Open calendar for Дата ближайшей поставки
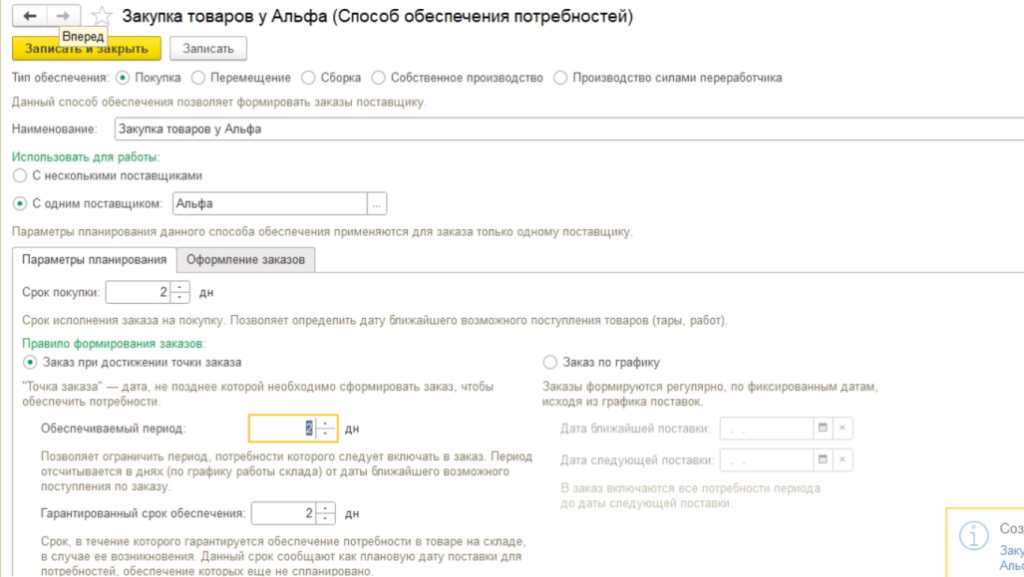1024x577 pixels. pos(823,428)
